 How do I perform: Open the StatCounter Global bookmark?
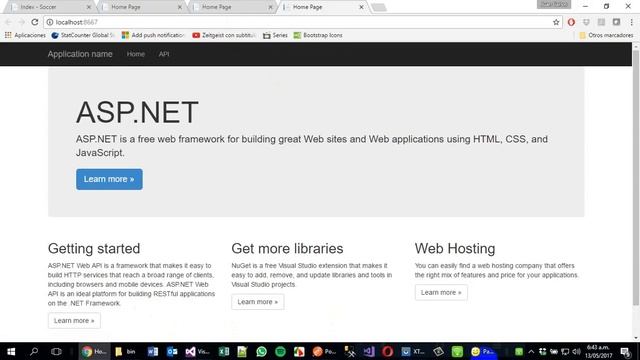pyautogui.click(x=83, y=36)
